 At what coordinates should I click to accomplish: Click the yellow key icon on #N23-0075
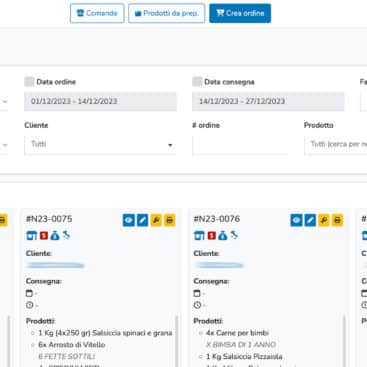156,220
